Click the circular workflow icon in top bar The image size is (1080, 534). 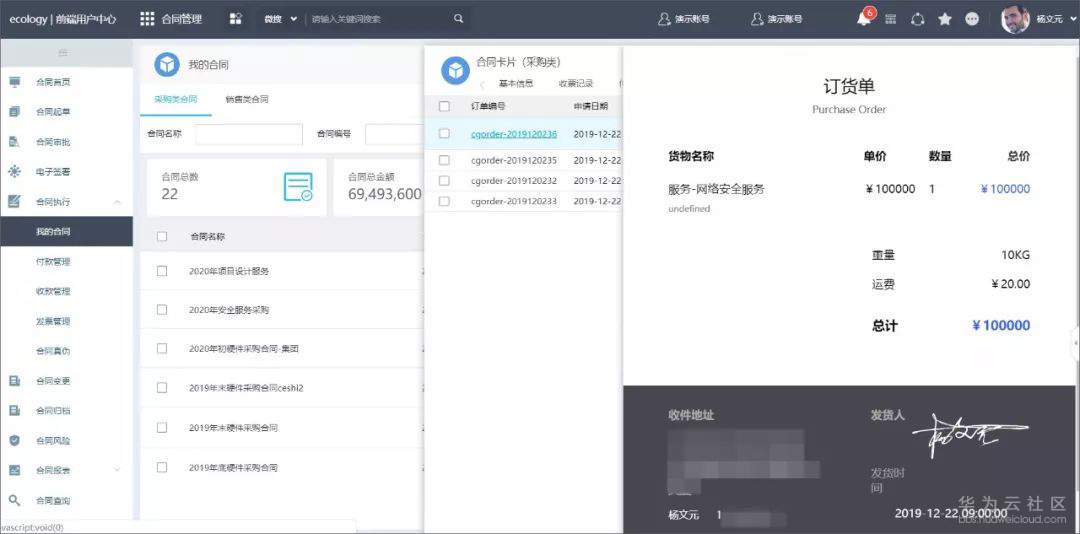click(x=917, y=19)
